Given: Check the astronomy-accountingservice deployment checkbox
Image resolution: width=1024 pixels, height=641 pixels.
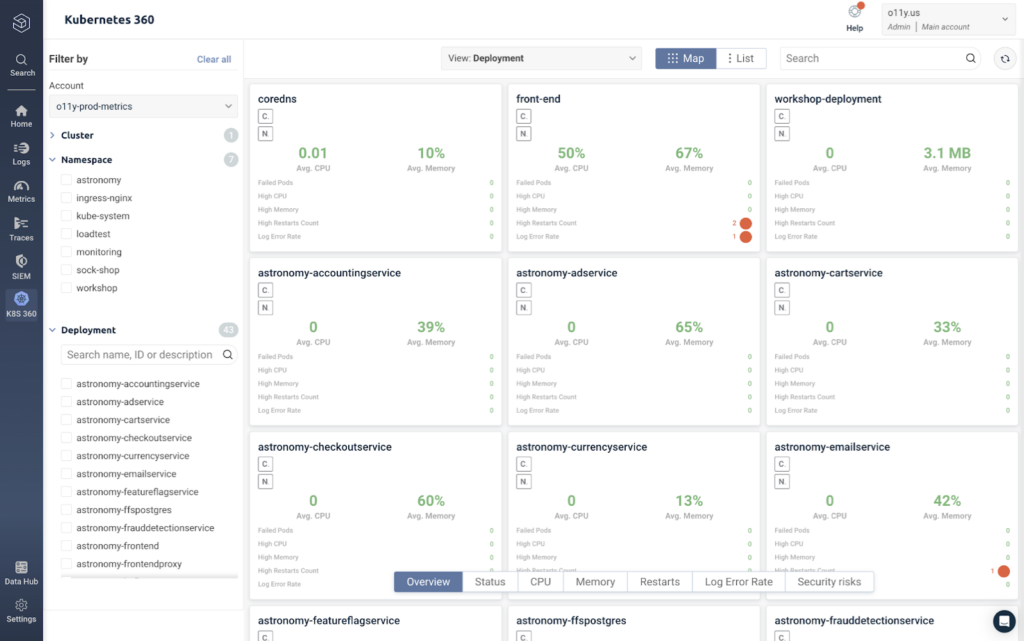Looking at the screenshot, I should tap(66, 383).
